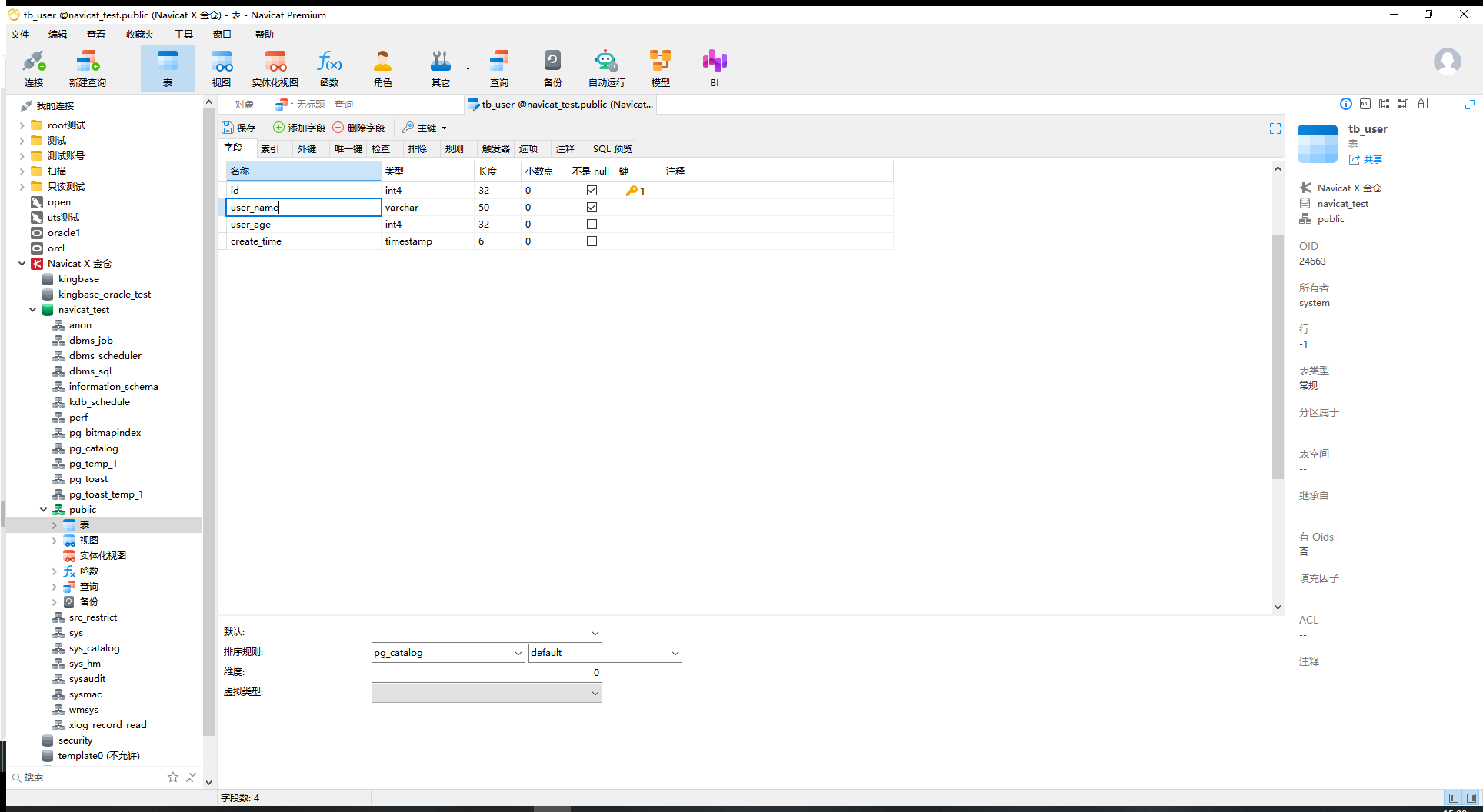Toggle 不是 null checkbox for id
Image resolution: width=1483 pixels, height=812 pixels.
tap(592, 191)
